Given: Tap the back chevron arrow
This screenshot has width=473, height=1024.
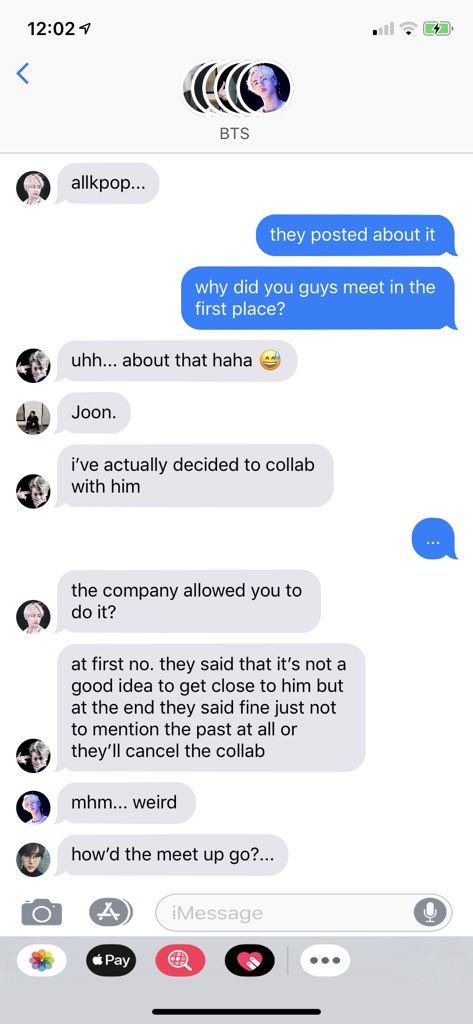Looking at the screenshot, I should click(x=22, y=73).
